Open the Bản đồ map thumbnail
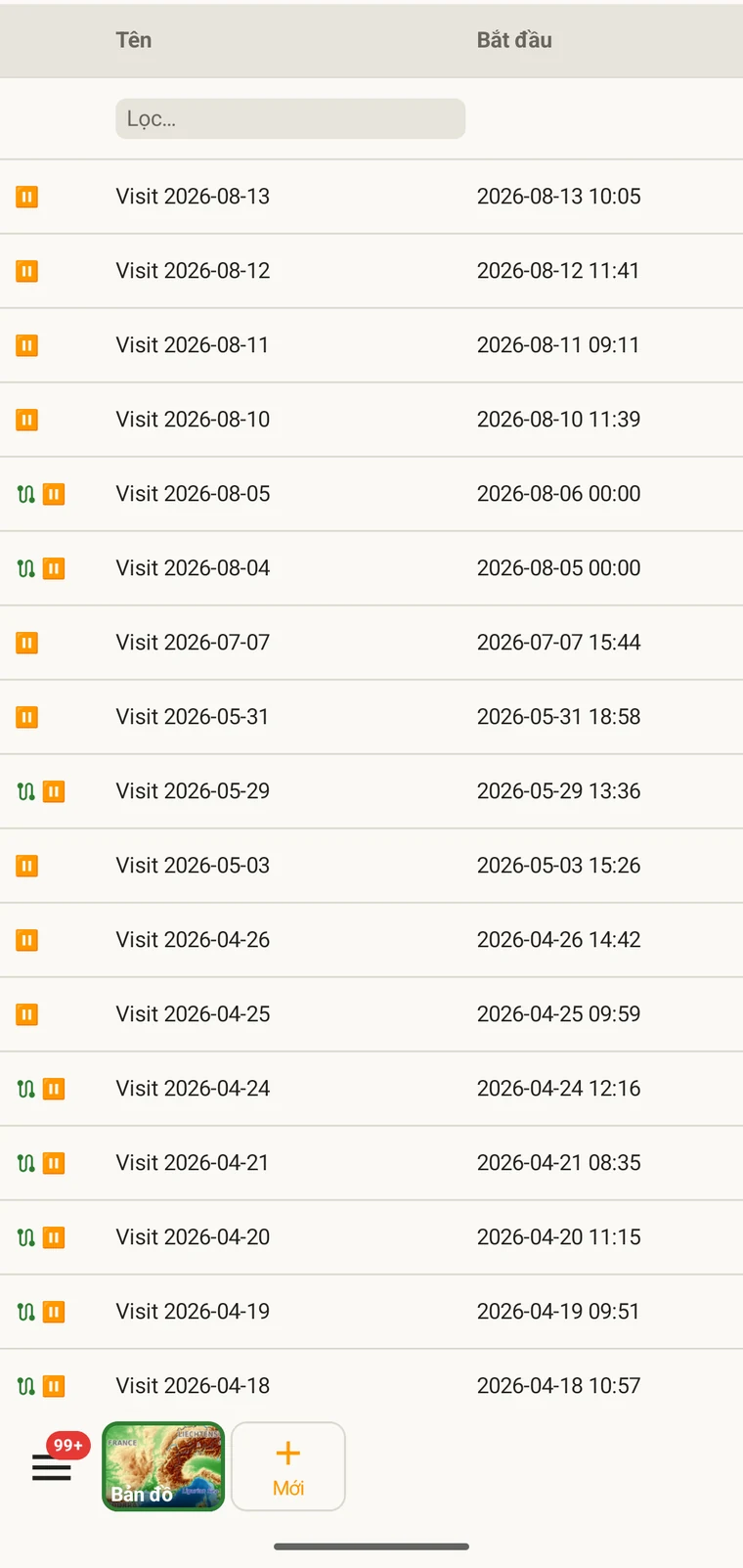 coord(163,1466)
